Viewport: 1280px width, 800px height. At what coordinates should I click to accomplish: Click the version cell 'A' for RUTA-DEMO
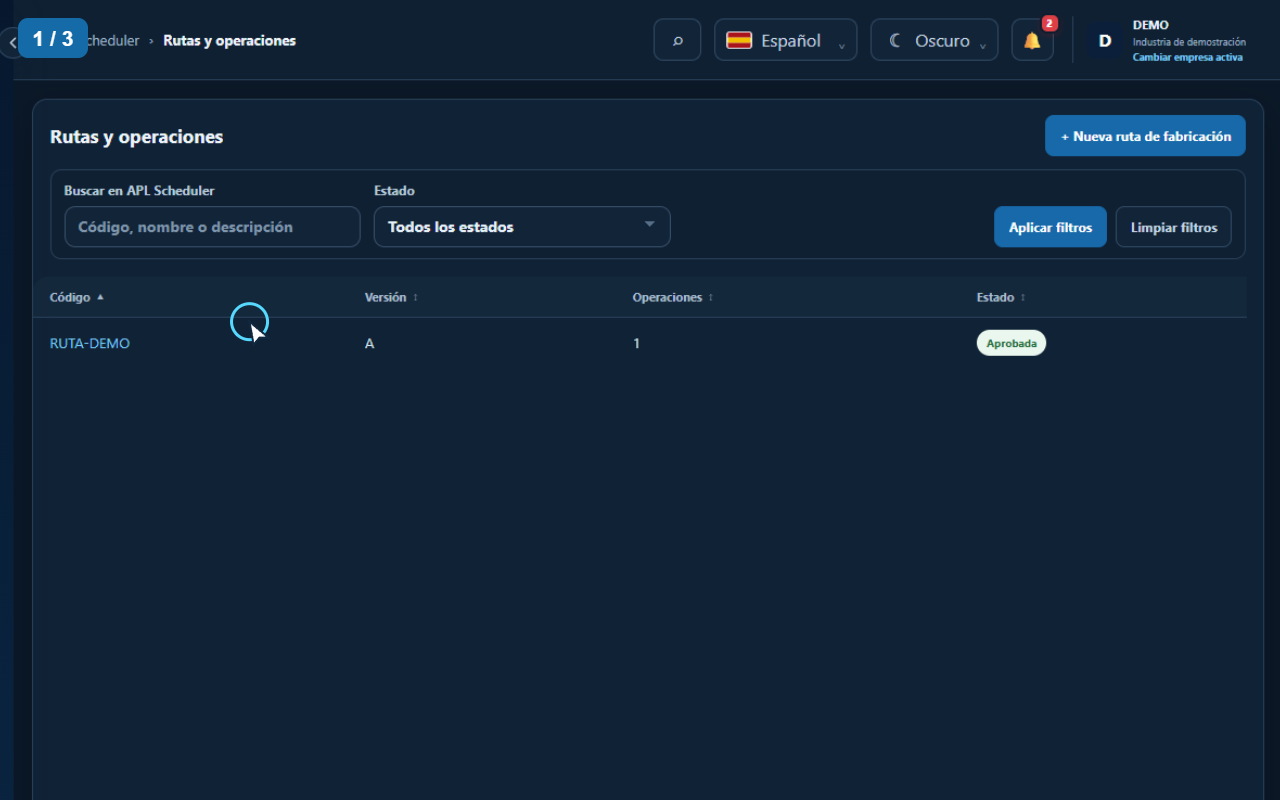click(370, 343)
